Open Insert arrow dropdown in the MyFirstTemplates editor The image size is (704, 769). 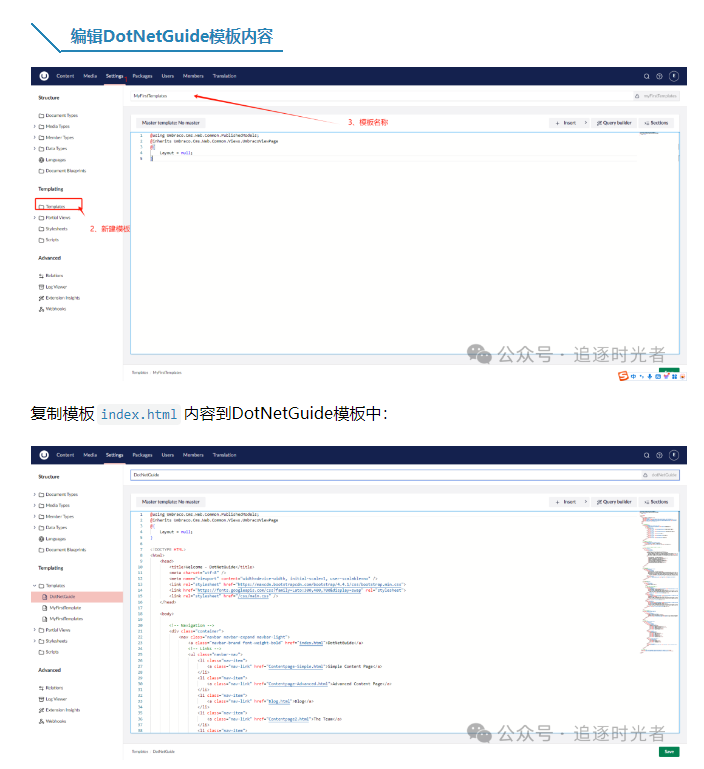pos(585,123)
